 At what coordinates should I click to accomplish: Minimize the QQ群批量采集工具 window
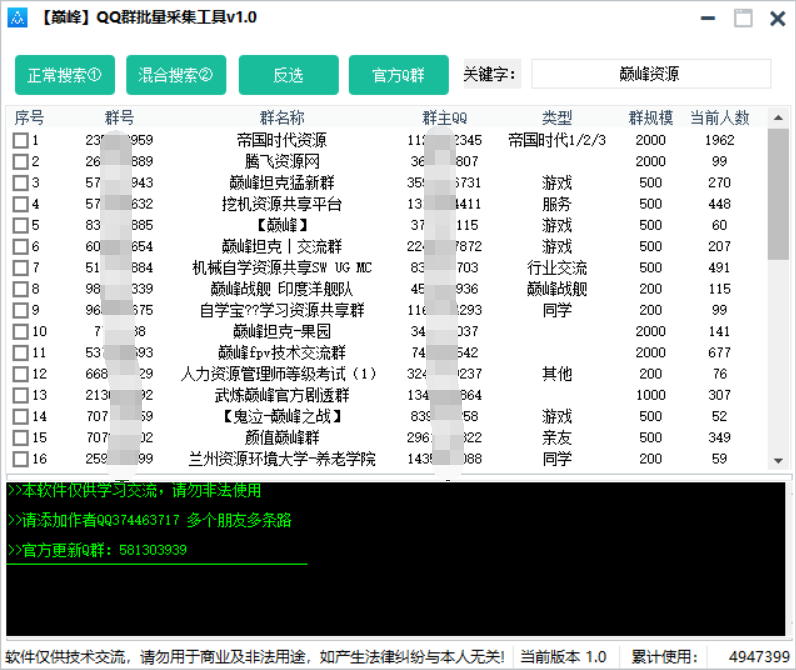click(x=708, y=18)
